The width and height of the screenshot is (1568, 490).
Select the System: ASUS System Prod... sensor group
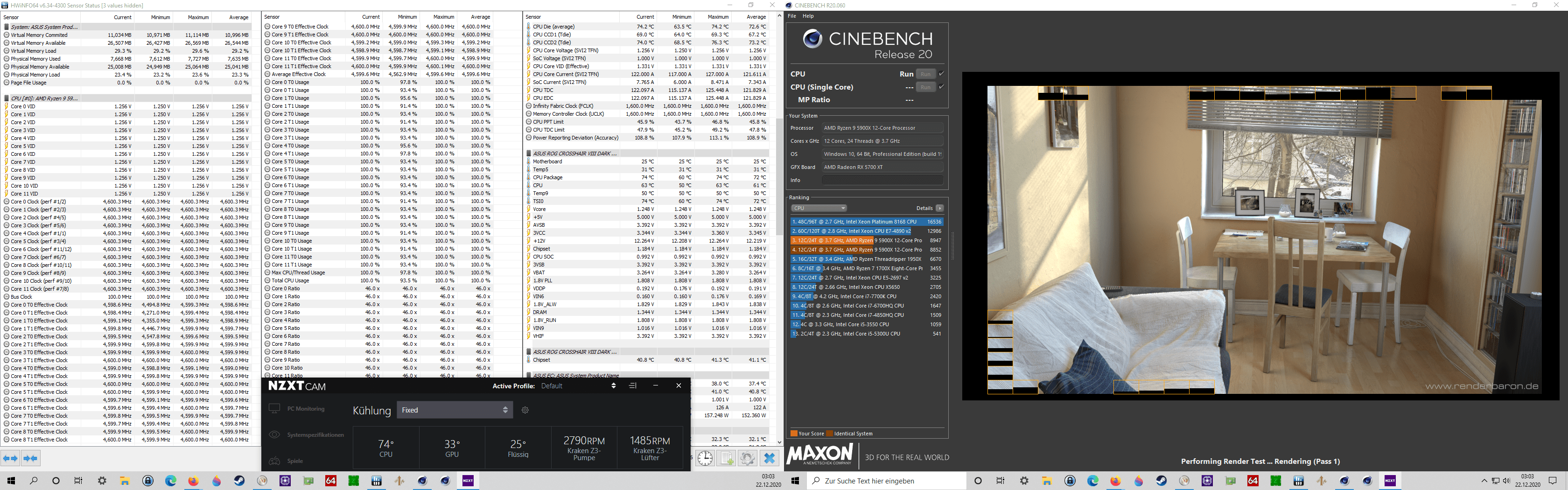click(126, 27)
